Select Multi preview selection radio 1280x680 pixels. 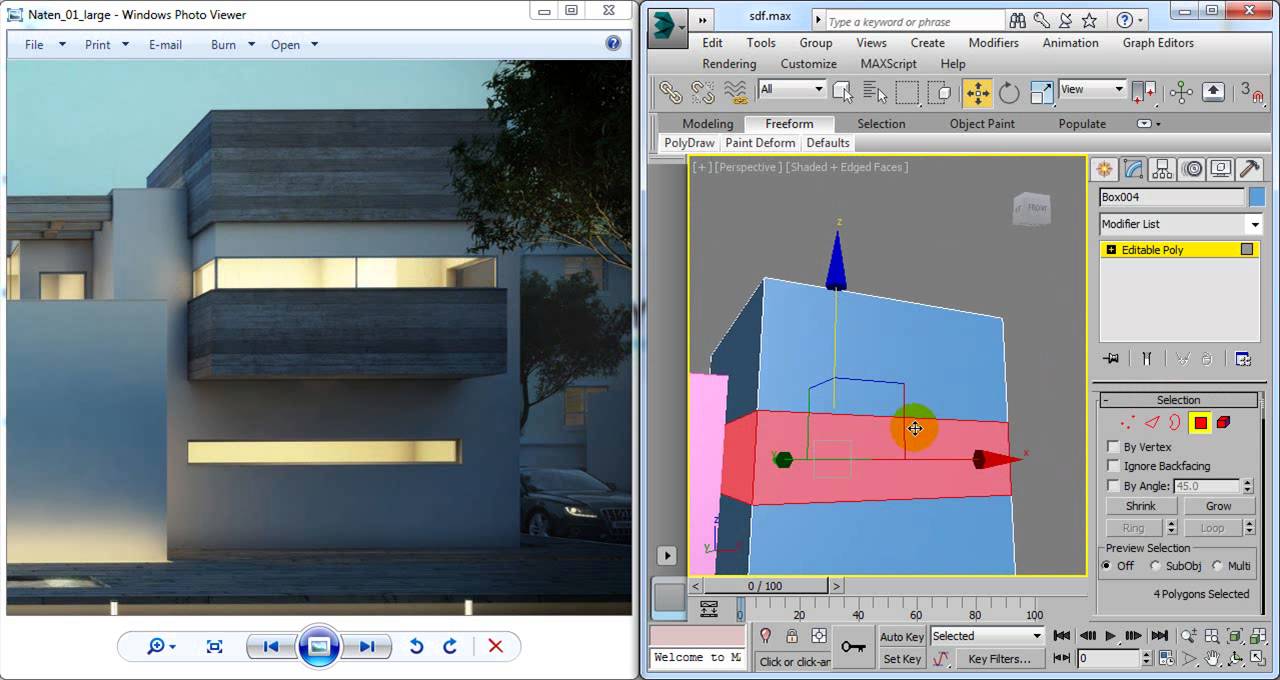1218,566
